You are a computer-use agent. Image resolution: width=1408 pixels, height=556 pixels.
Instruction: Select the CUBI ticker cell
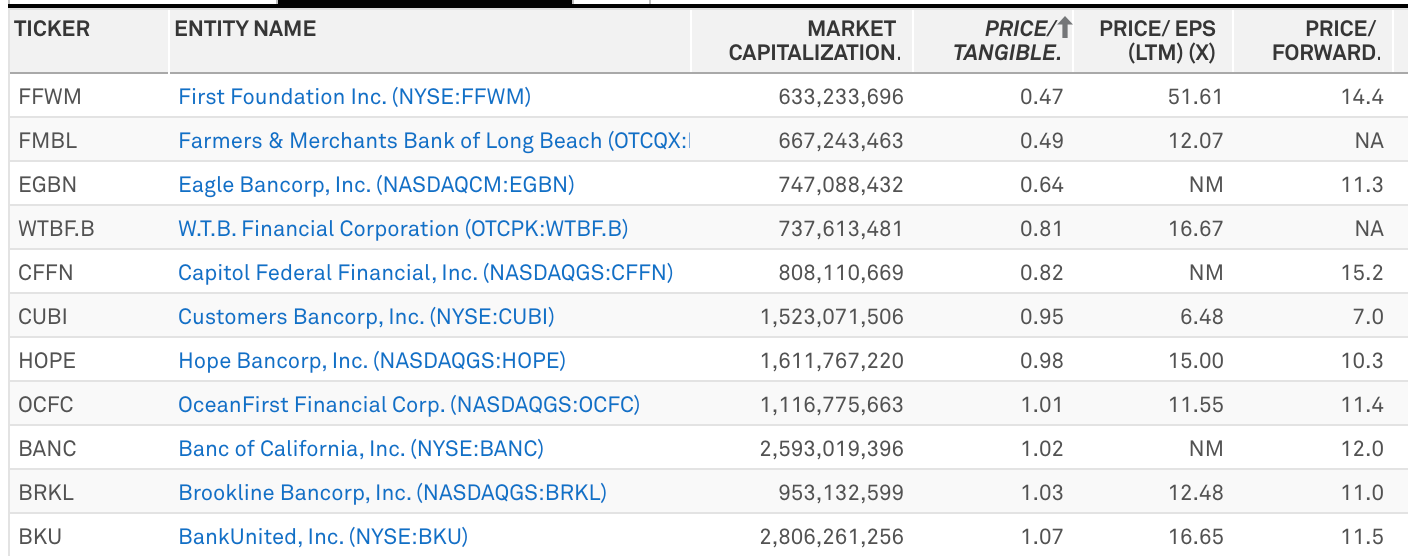[43, 317]
